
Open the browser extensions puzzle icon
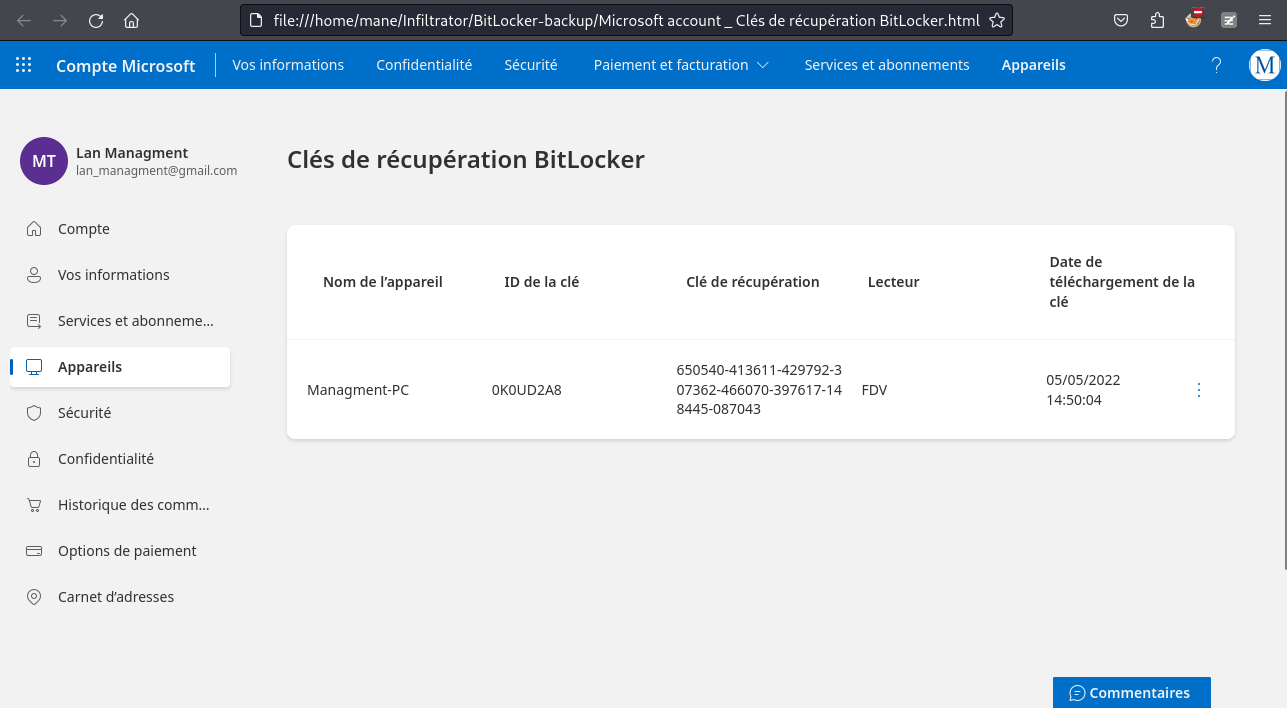[x=1158, y=20]
